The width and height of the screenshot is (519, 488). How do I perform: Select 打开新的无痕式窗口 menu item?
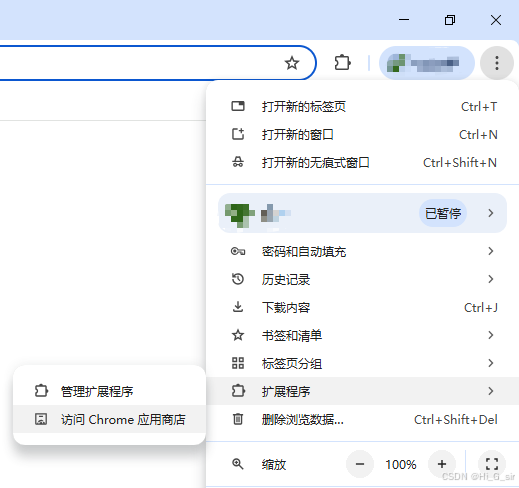click(362, 163)
